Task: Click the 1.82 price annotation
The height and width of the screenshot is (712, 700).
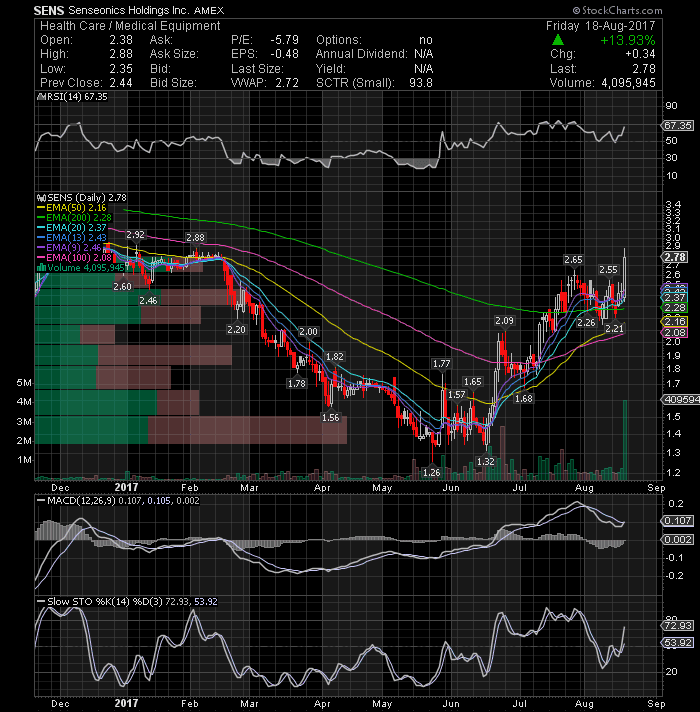Action: coord(335,356)
